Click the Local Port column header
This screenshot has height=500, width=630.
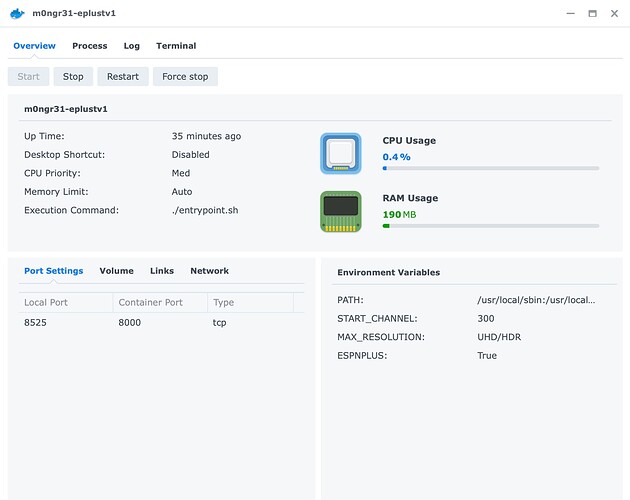coord(64,302)
